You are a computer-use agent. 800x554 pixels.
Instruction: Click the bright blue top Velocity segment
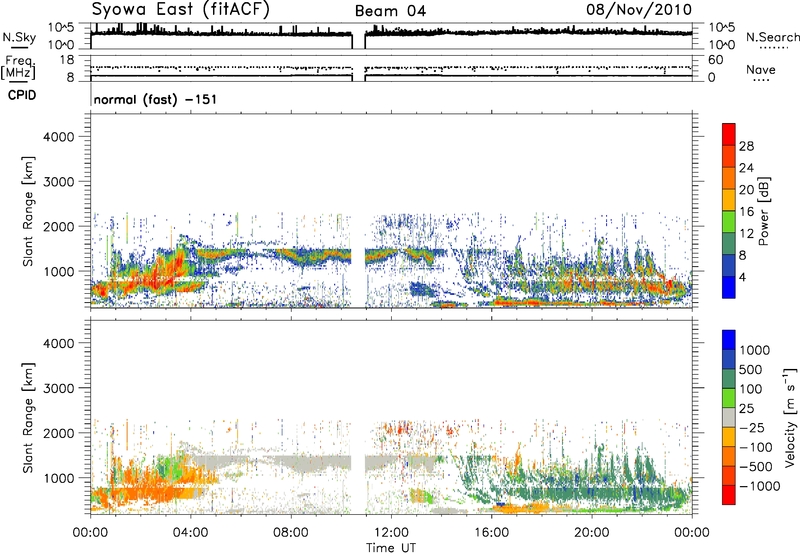729,340
